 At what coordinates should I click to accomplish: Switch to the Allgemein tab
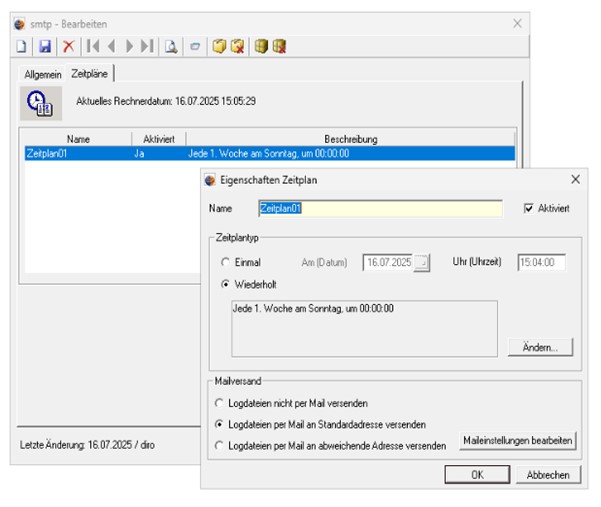43,74
